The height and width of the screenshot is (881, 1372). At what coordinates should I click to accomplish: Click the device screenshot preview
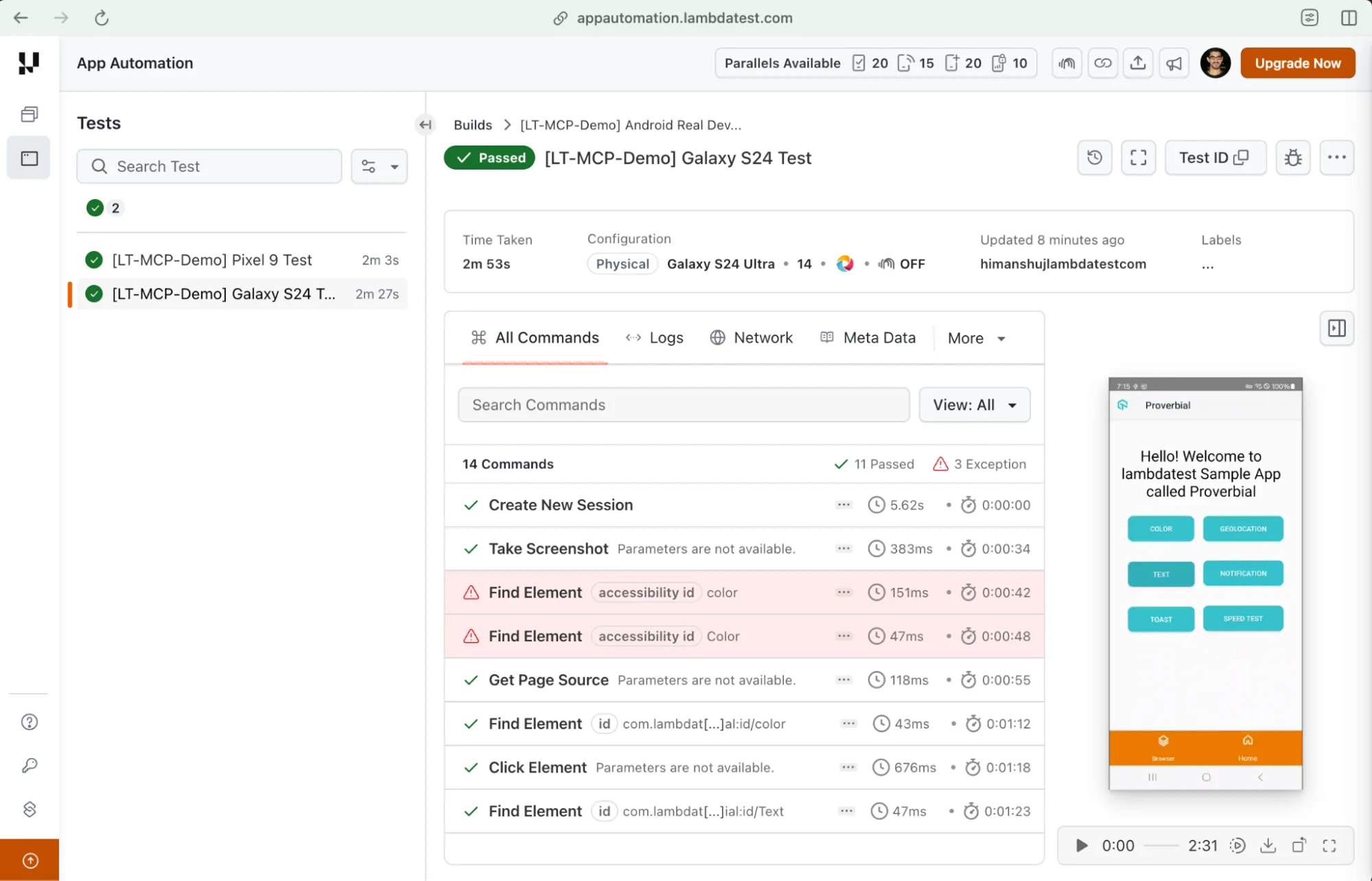[x=1205, y=584]
